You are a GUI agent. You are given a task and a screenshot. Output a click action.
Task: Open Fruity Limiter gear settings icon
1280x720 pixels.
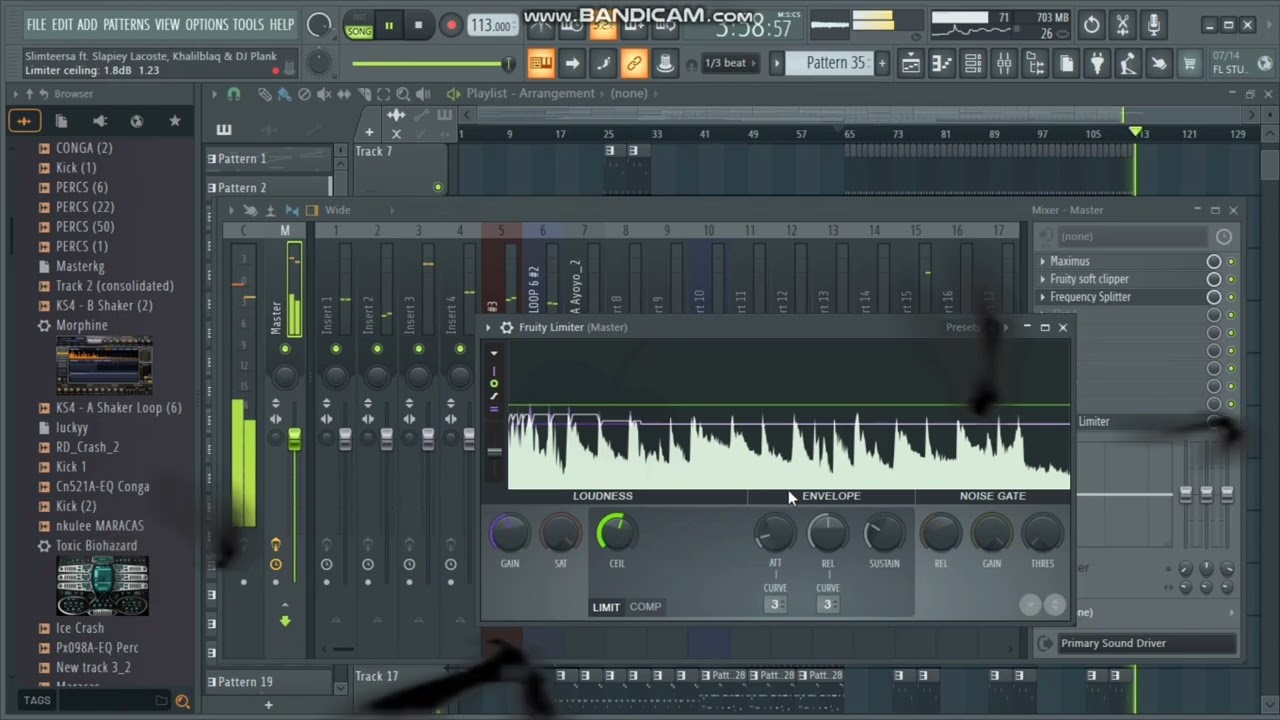click(507, 327)
